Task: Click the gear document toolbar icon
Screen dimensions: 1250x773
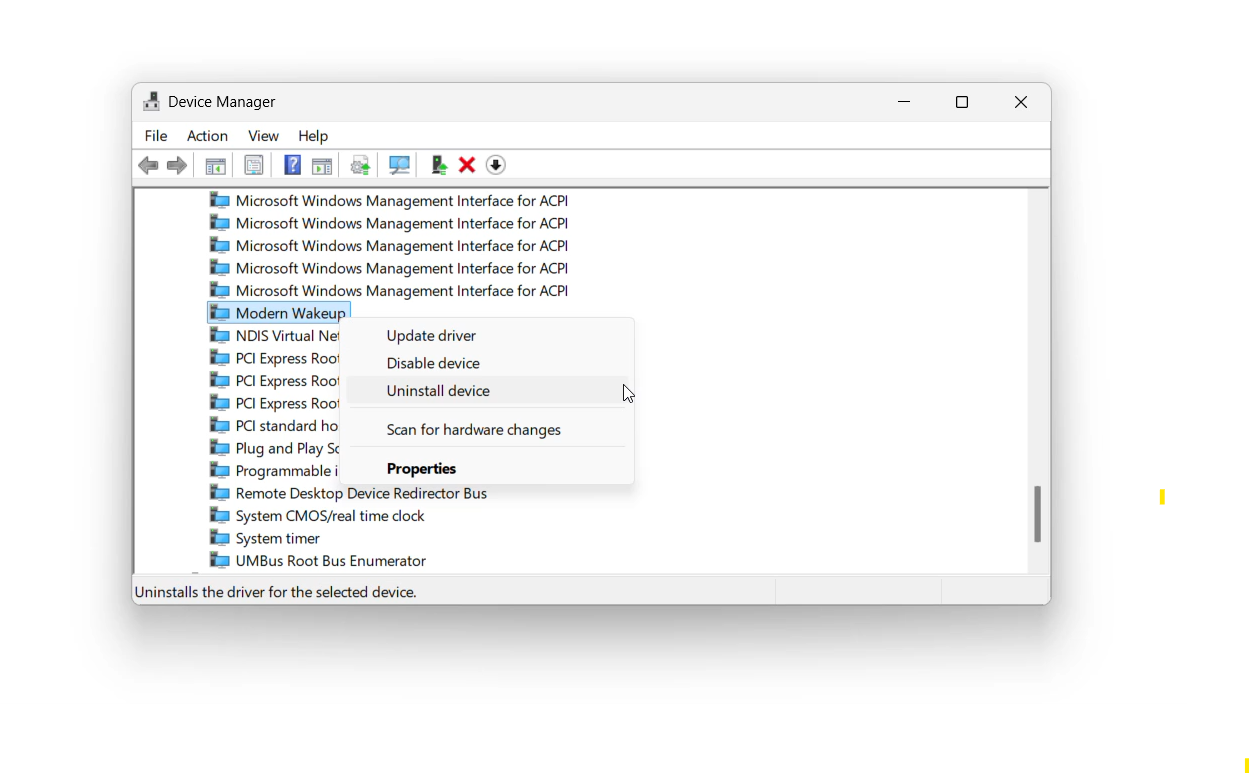Action: click(360, 165)
